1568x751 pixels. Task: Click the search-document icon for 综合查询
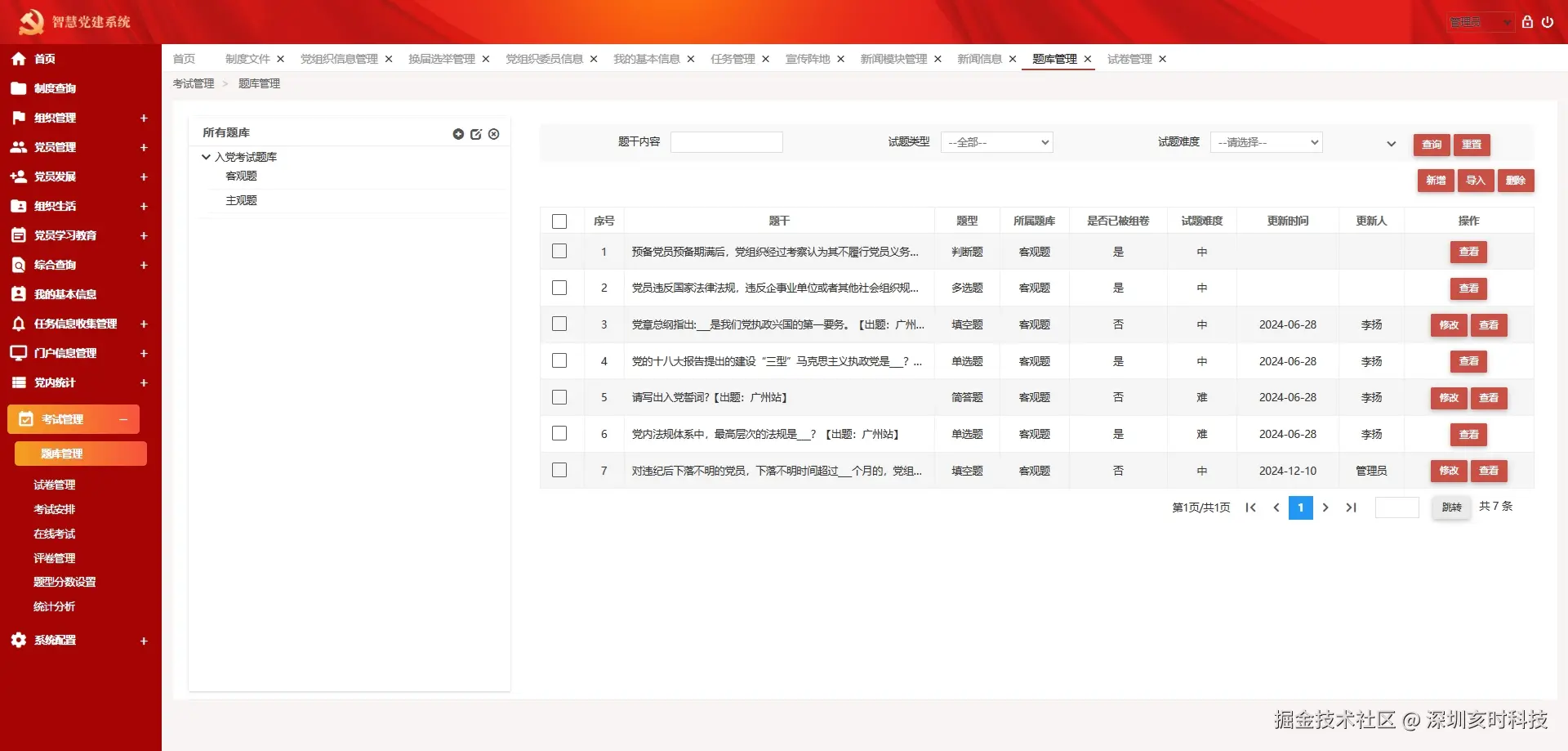[x=19, y=265]
